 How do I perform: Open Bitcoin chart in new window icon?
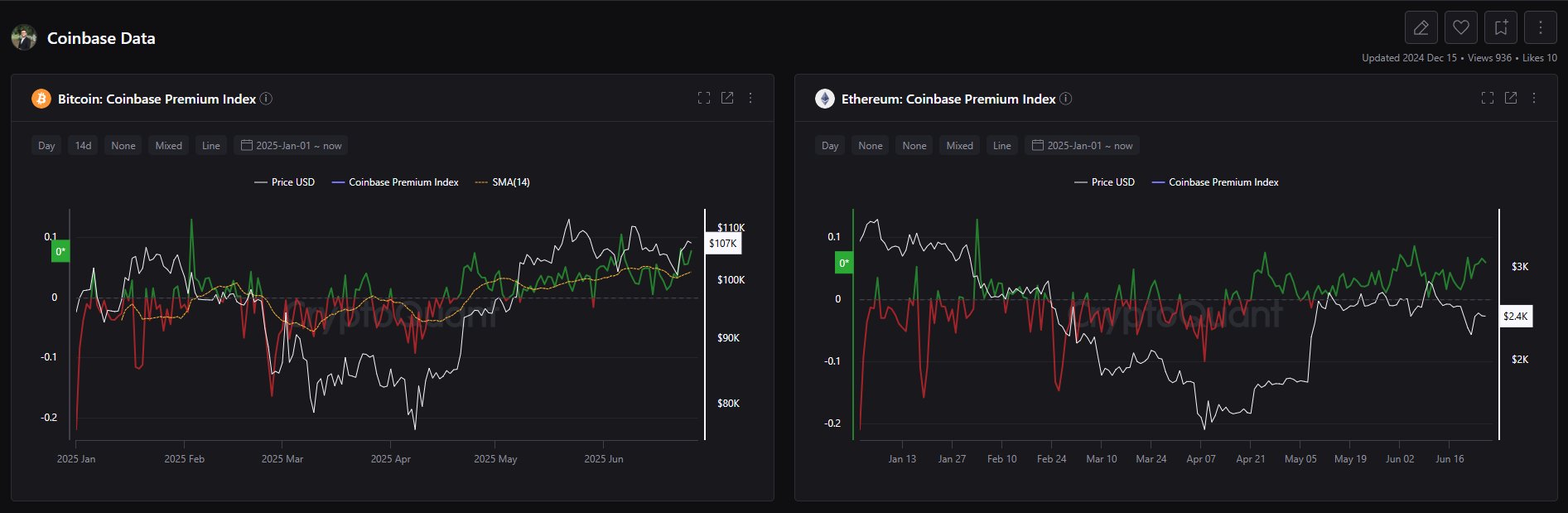(727, 99)
